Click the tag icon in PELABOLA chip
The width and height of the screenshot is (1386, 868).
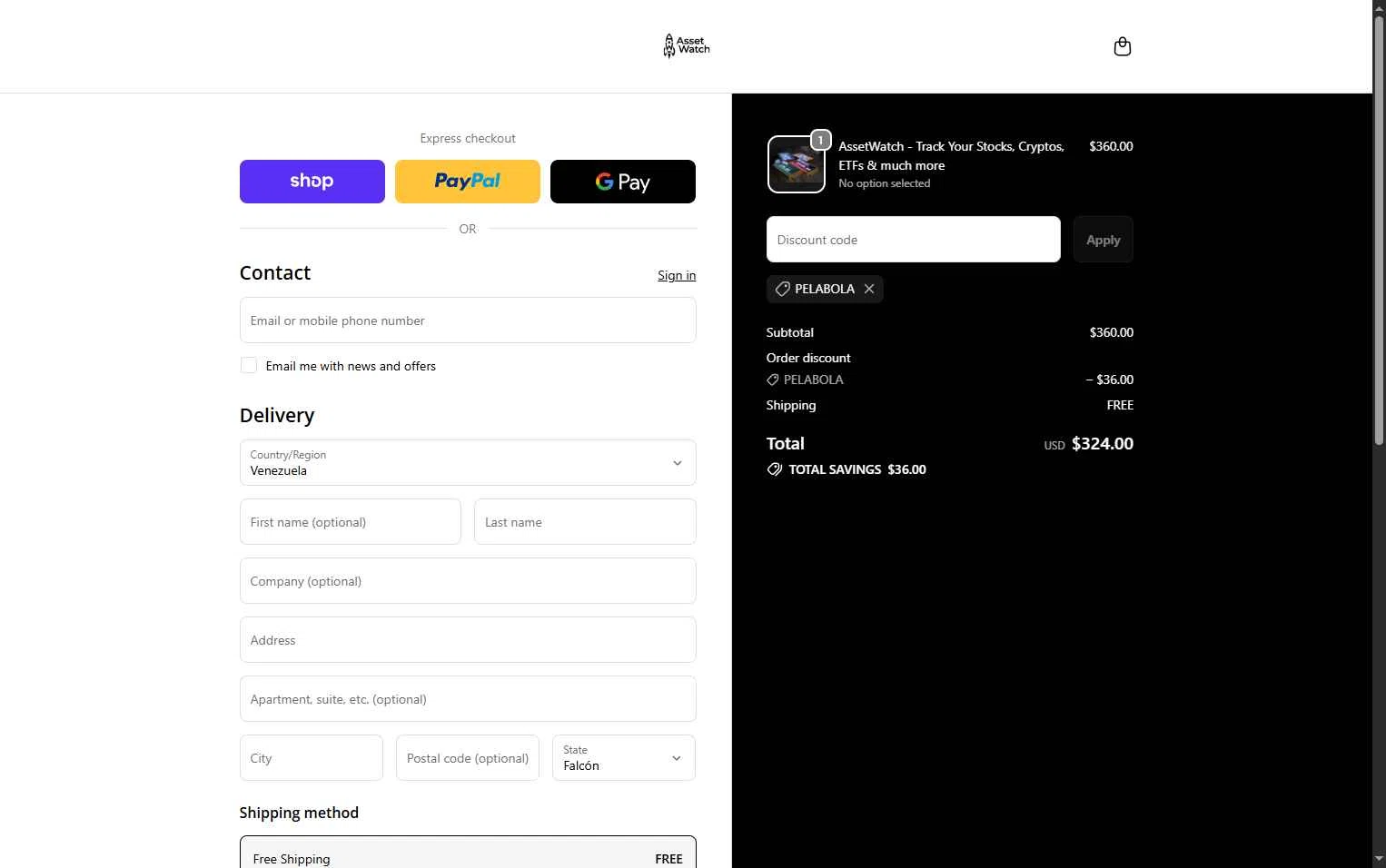(782, 289)
